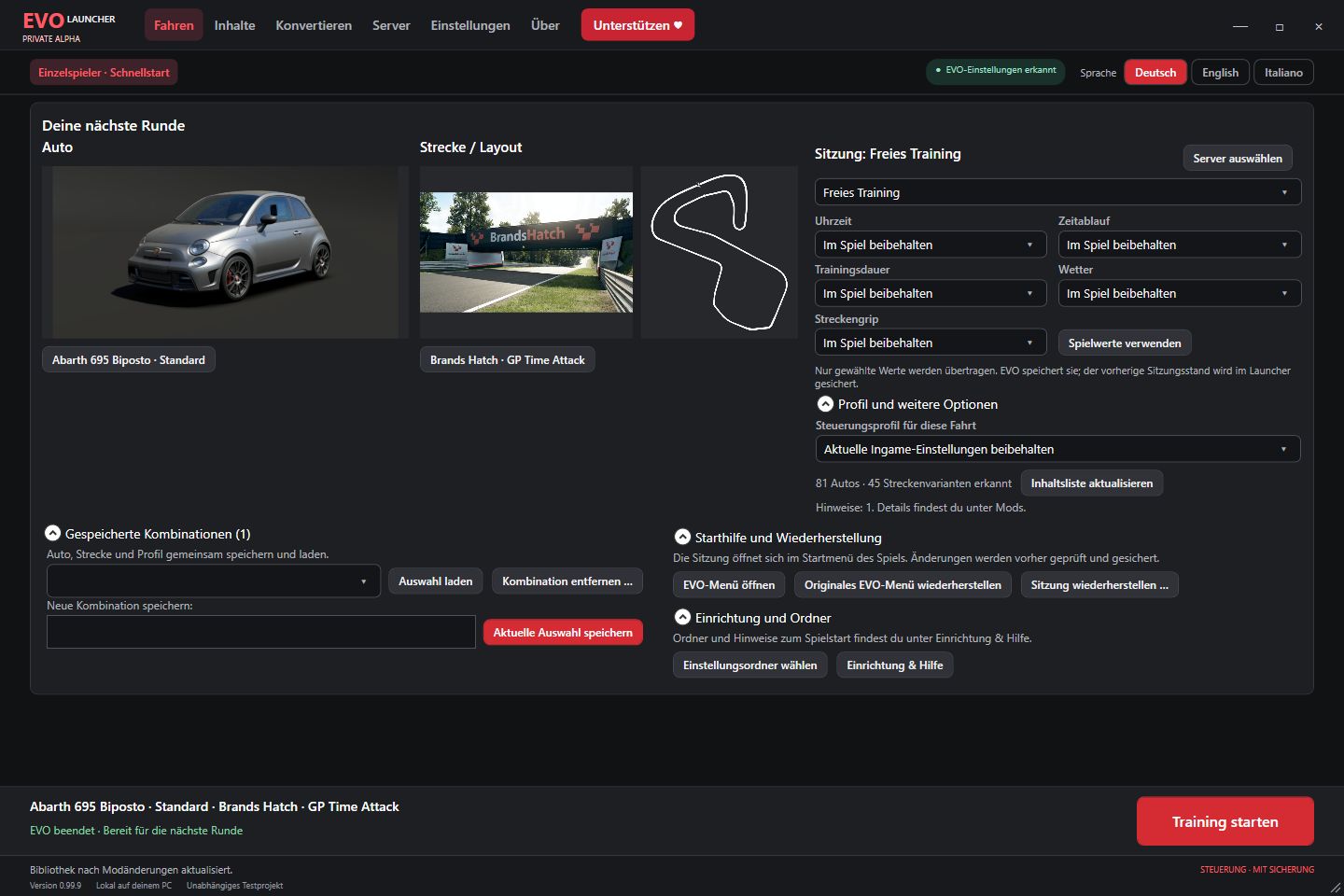The height and width of the screenshot is (896, 1344).
Task: Click Spielwerte verwenden button
Action: (1125, 343)
